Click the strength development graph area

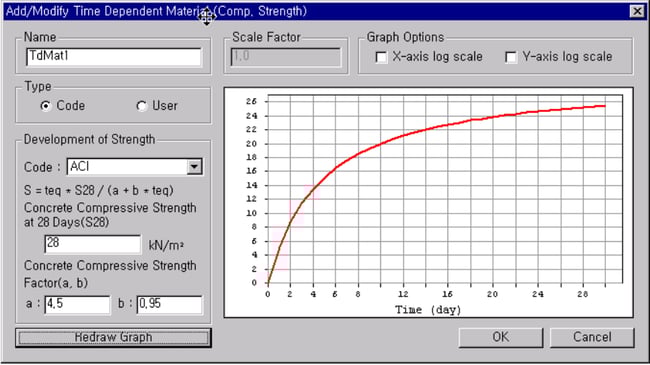point(428,202)
